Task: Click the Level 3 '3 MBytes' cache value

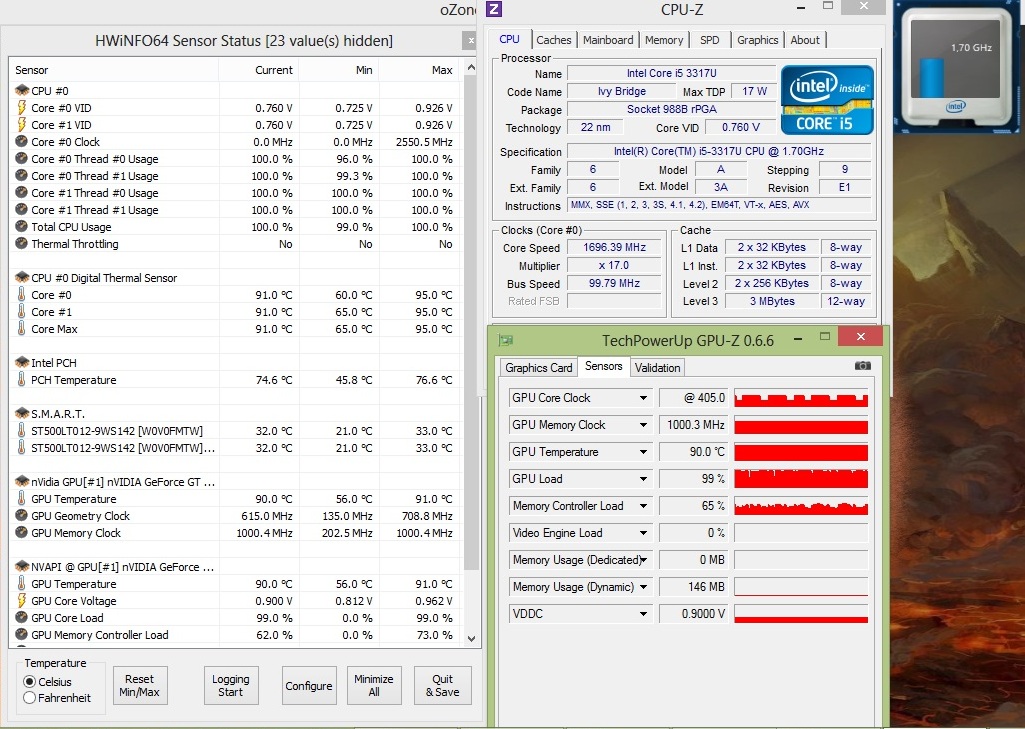Action: [x=772, y=301]
